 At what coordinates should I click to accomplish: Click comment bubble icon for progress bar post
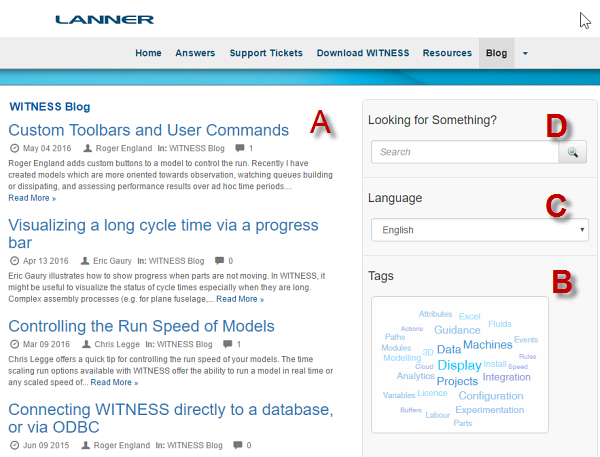[x=219, y=261]
